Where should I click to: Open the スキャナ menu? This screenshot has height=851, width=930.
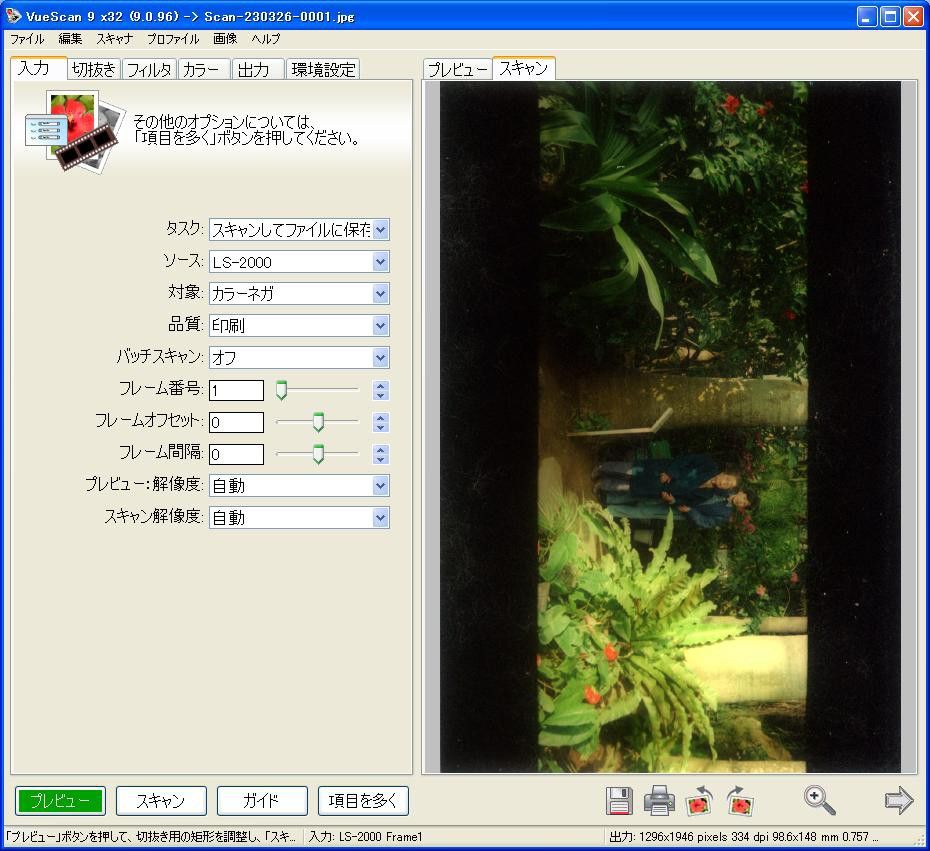point(114,39)
